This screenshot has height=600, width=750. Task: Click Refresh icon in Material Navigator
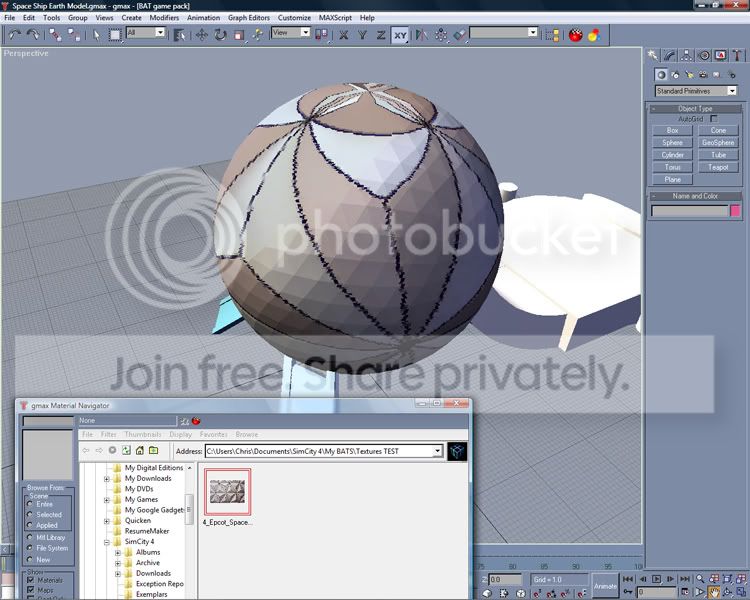(x=126, y=450)
